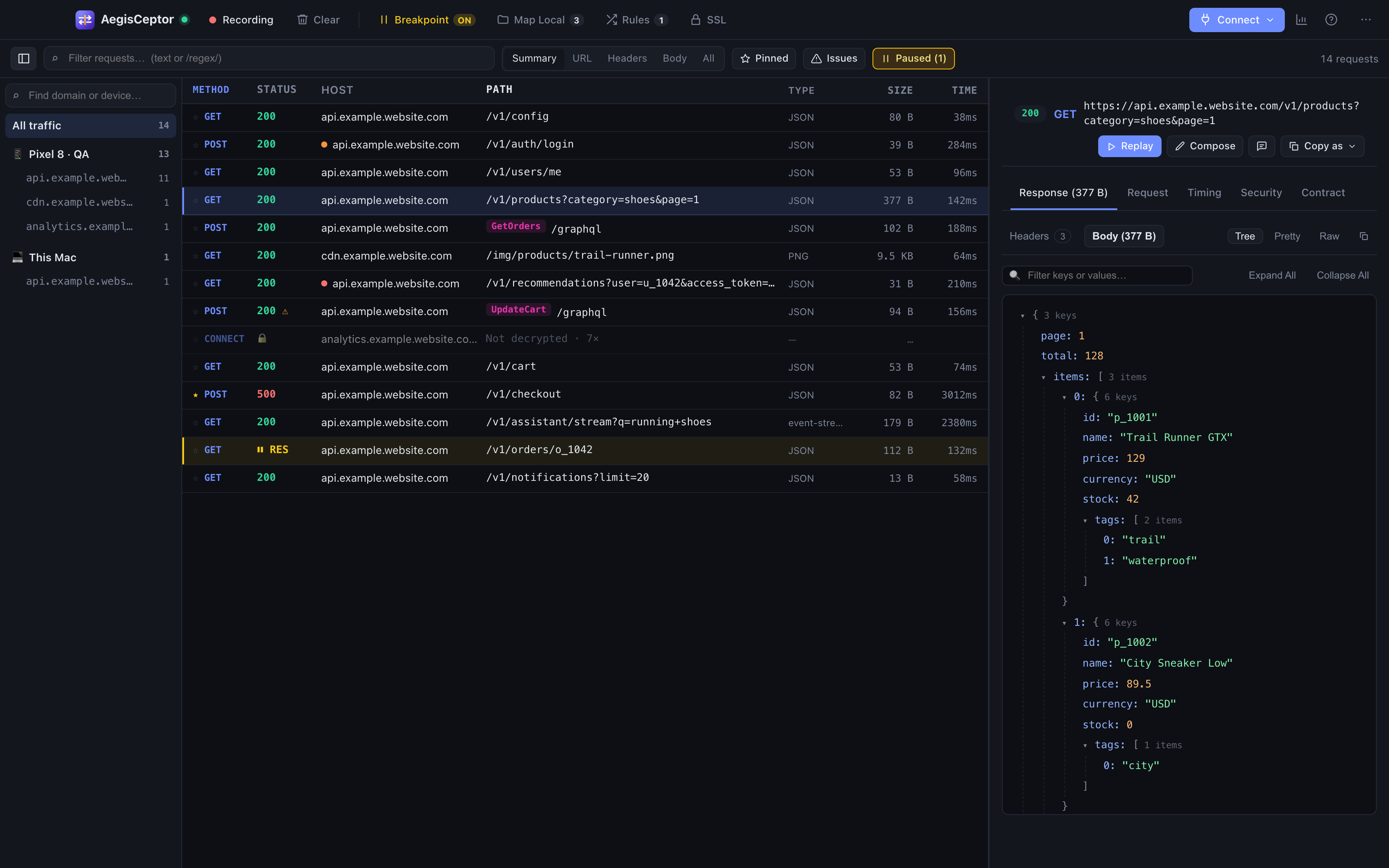Collapse the tags array with 2 items

(1085, 521)
